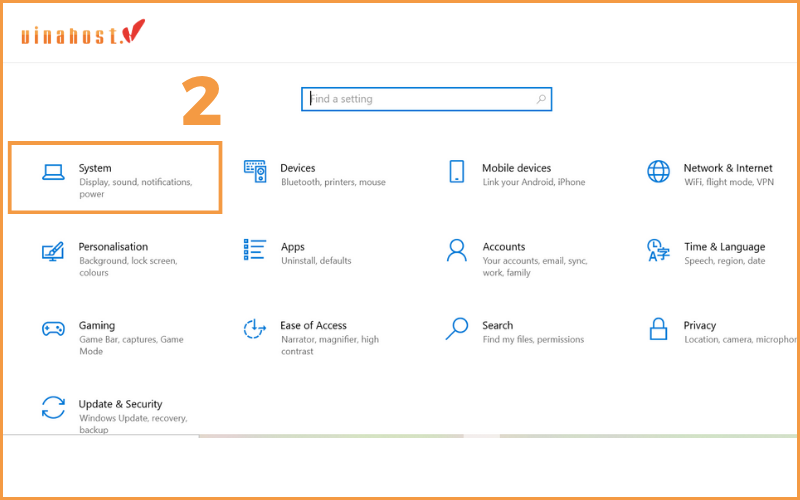Screen dimensions: 800x500
Task: Select the Privacy settings heading
Action: (700, 325)
